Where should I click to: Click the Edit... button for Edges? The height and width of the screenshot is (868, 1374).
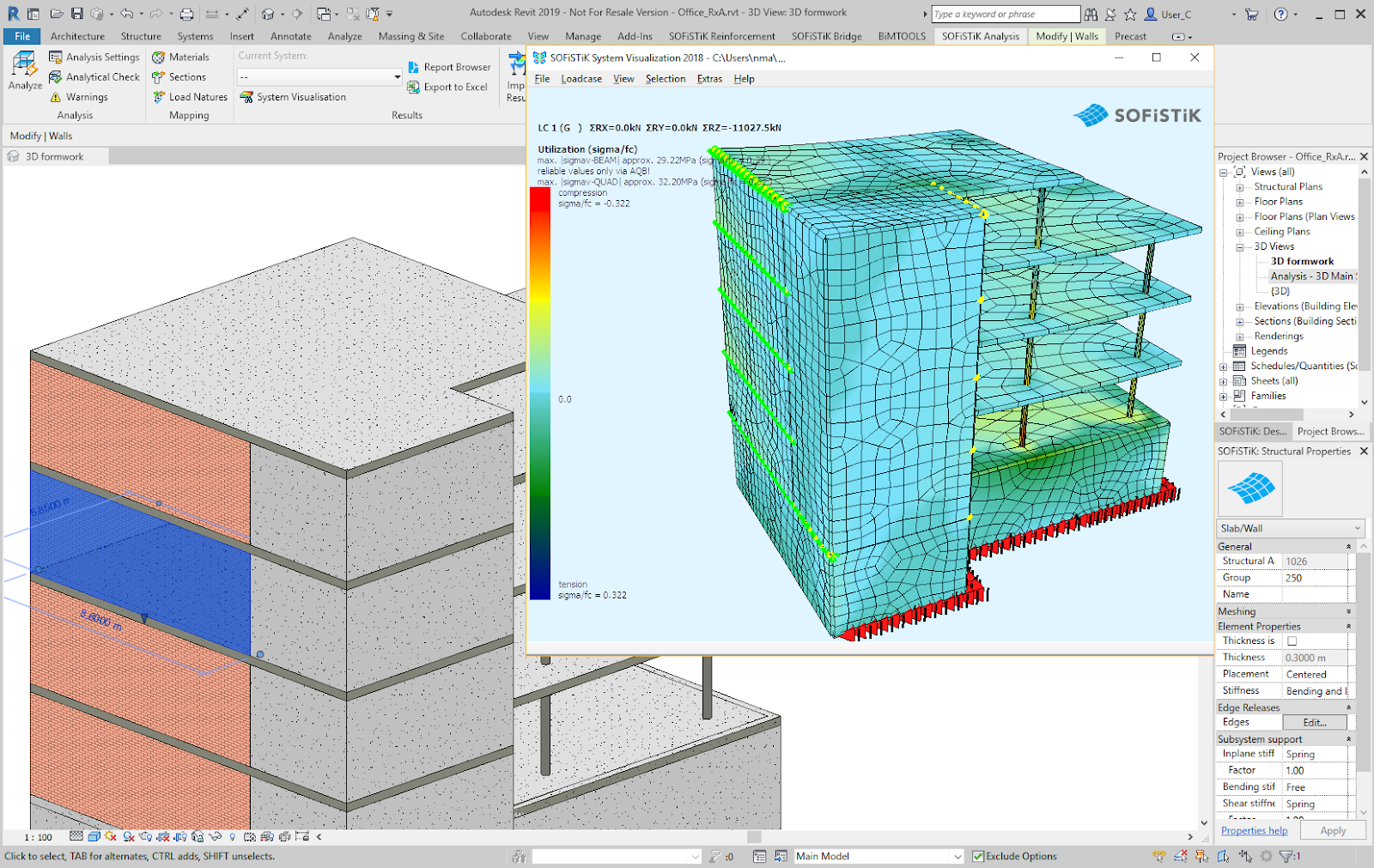pyautogui.click(x=1315, y=723)
